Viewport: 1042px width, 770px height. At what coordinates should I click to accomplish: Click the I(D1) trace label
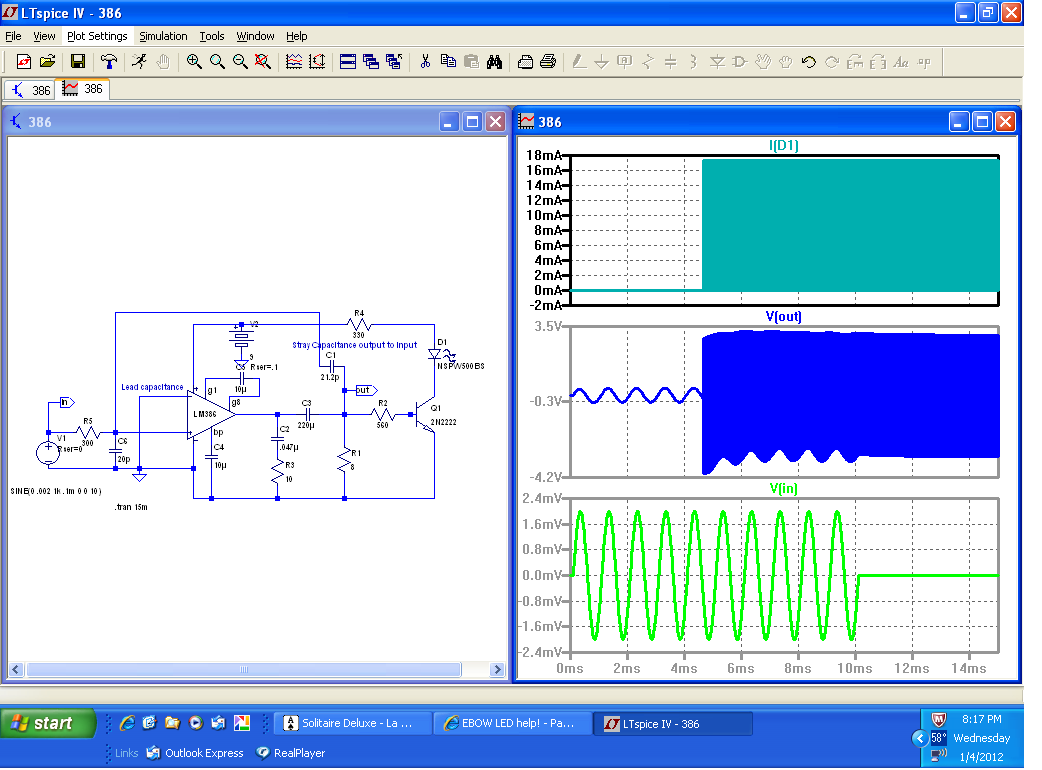(x=783, y=145)
